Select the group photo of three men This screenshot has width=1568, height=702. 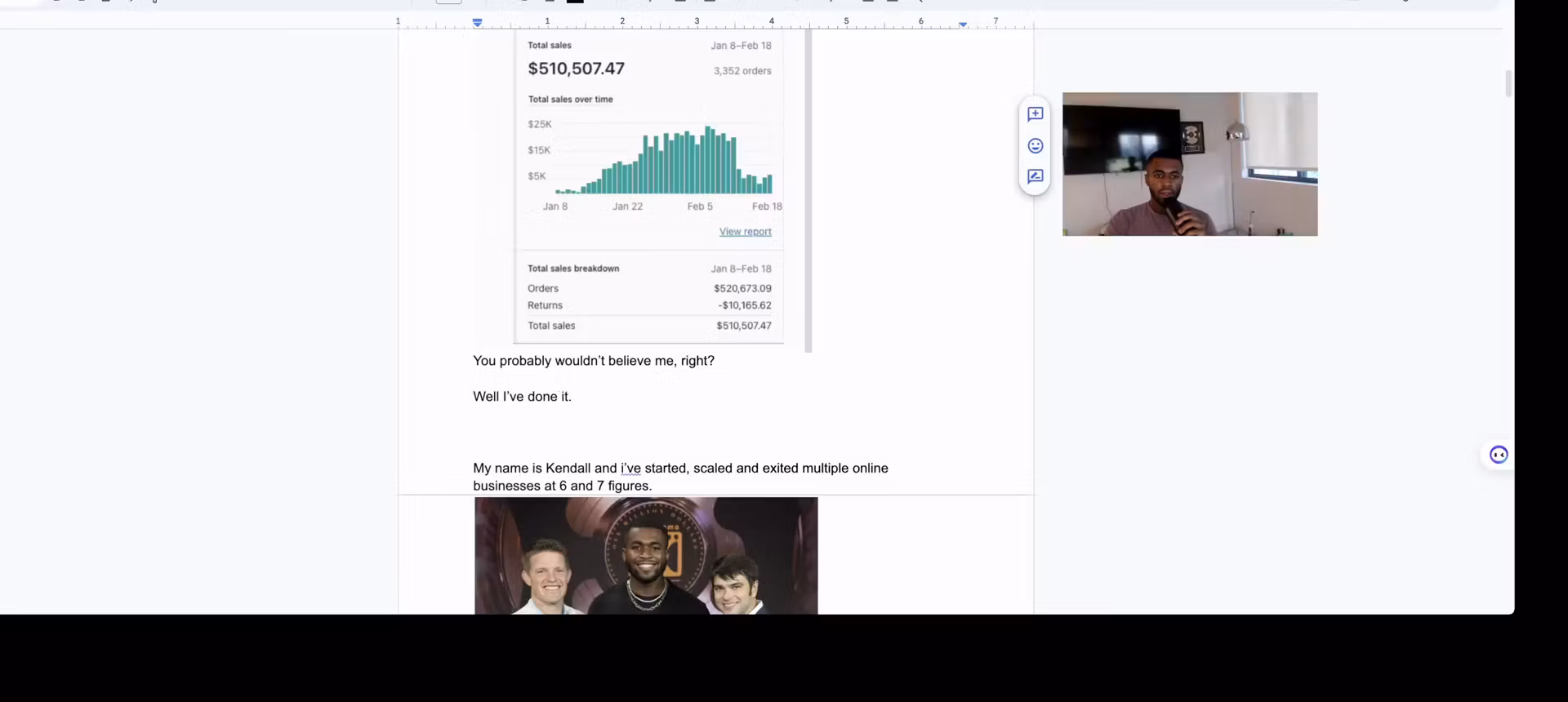[x=645, y=556]
